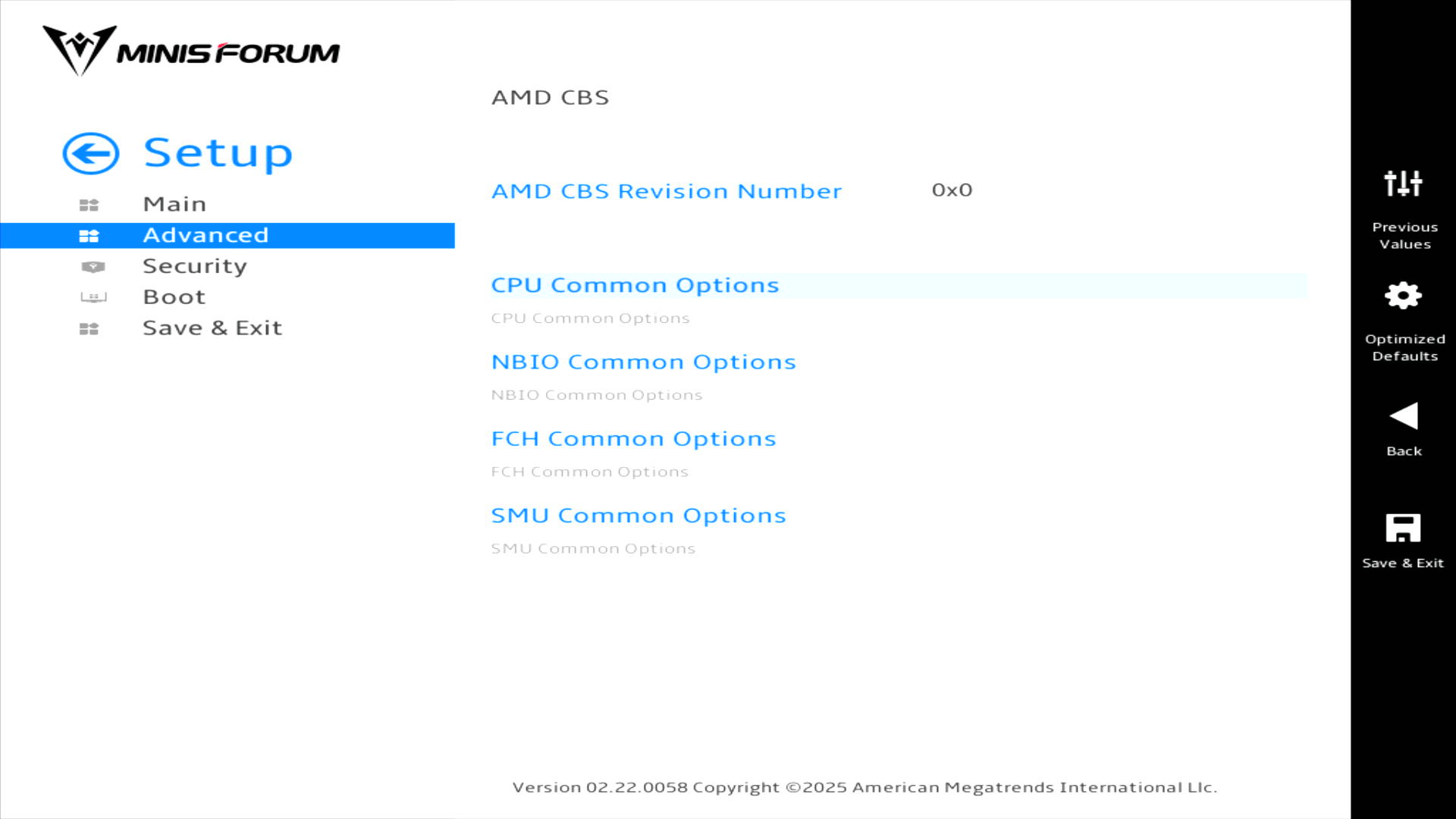Click the shield icon beside Security

93,267
